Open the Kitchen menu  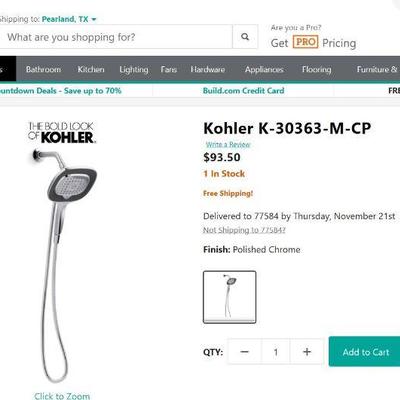[x=91, y=69]
